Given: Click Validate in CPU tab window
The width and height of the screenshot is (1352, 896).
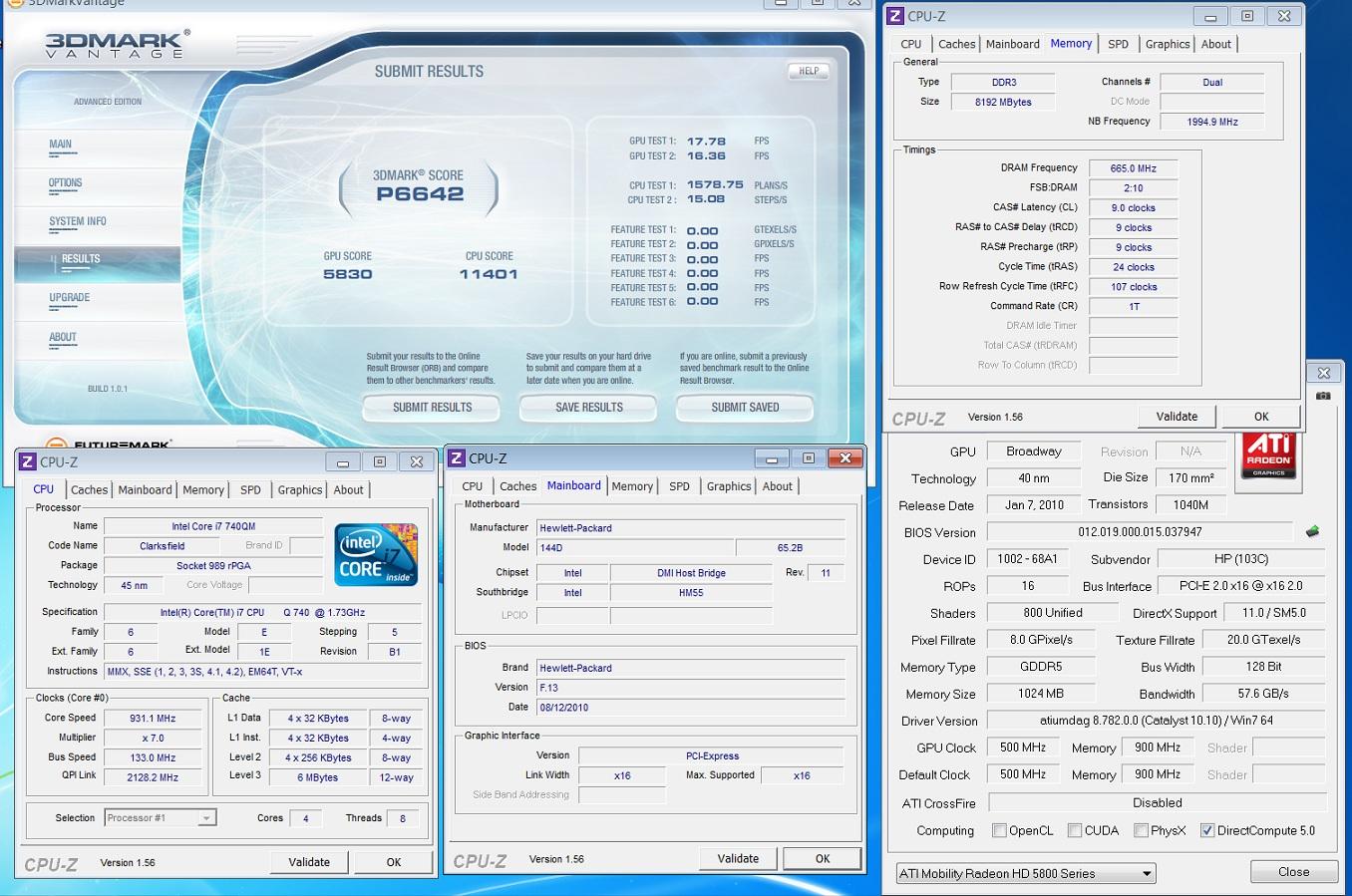Looking at the screenshot, I should click(309, 862).
